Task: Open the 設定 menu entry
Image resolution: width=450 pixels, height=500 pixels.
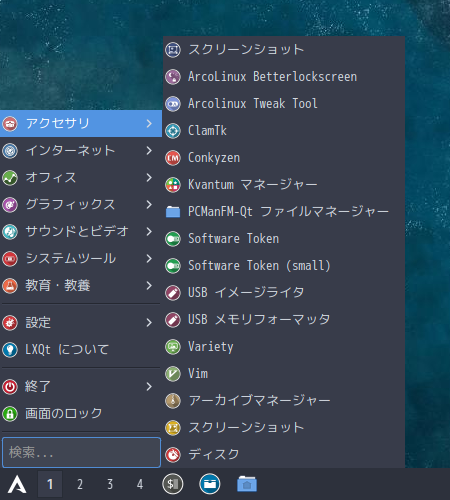Action: [x=81, y=323]
